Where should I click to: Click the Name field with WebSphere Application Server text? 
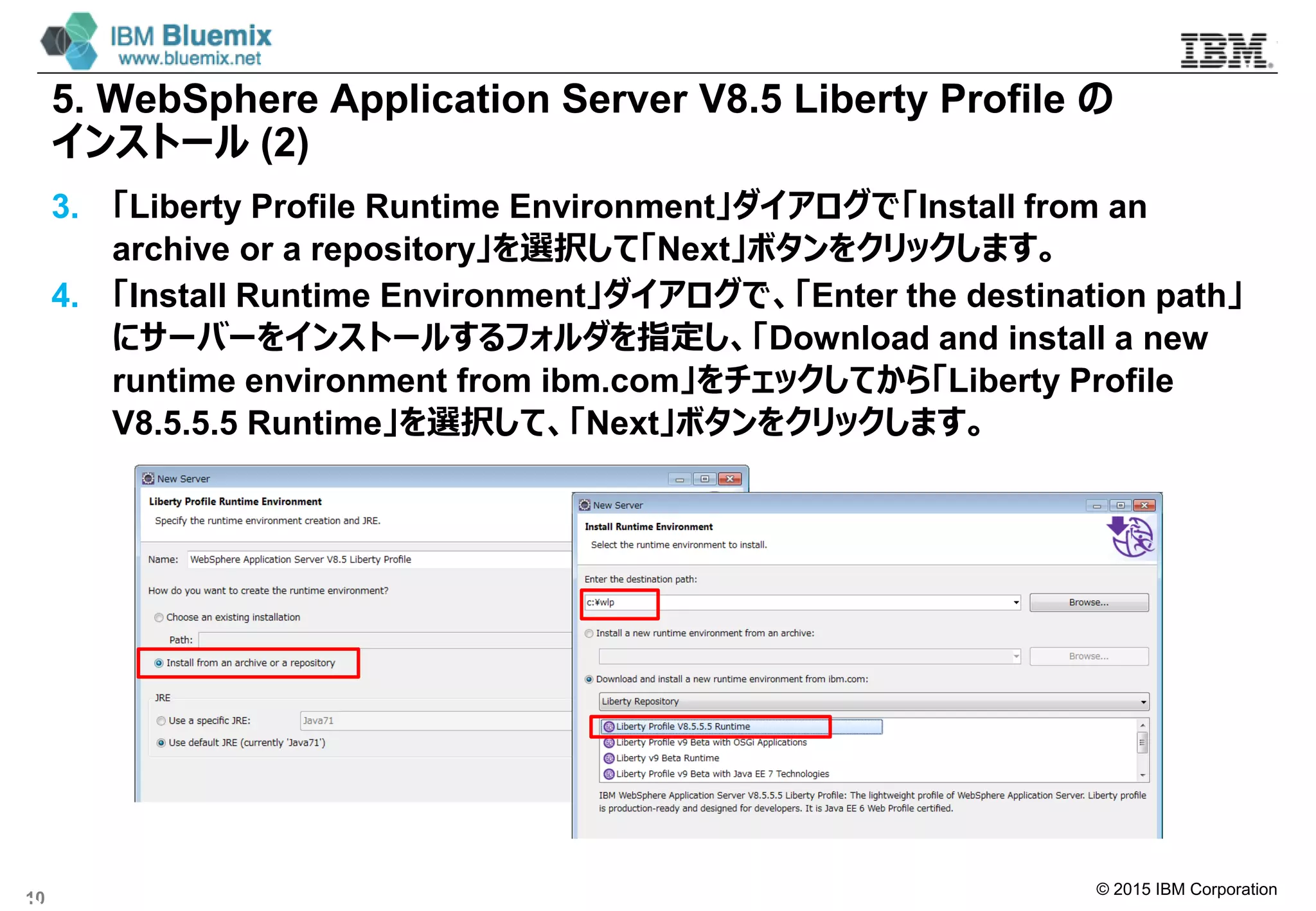pos(379,560)
